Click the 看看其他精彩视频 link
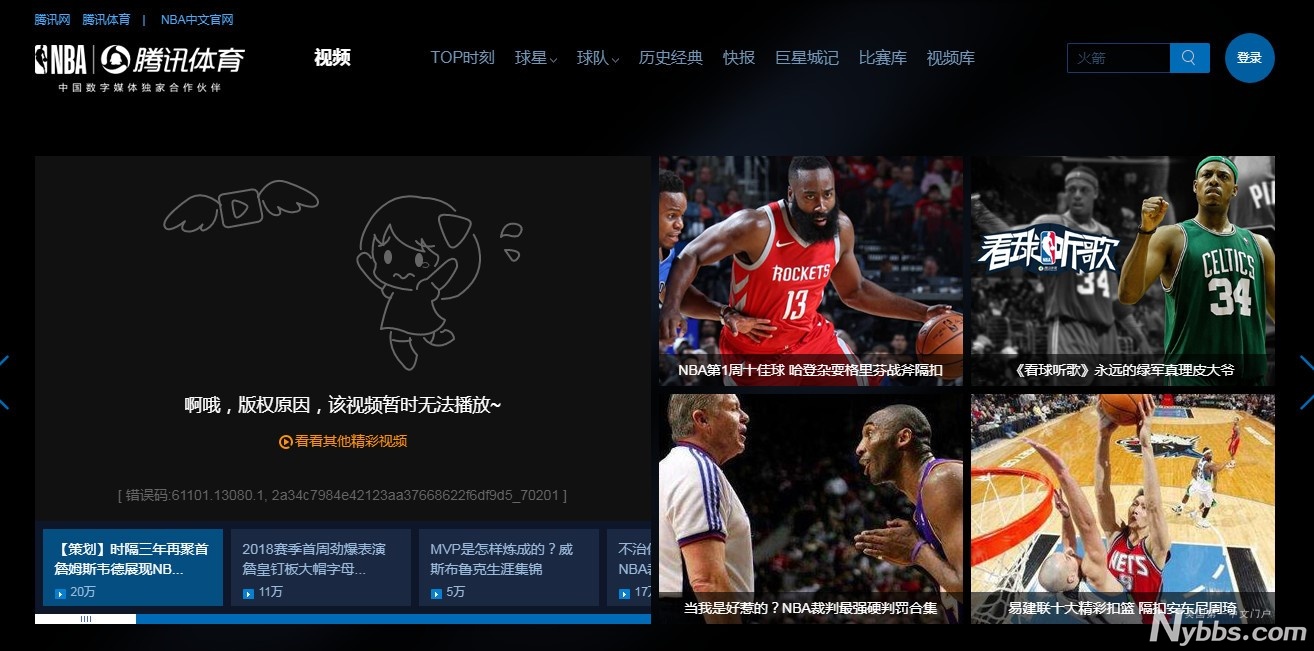 coord(351,442)
